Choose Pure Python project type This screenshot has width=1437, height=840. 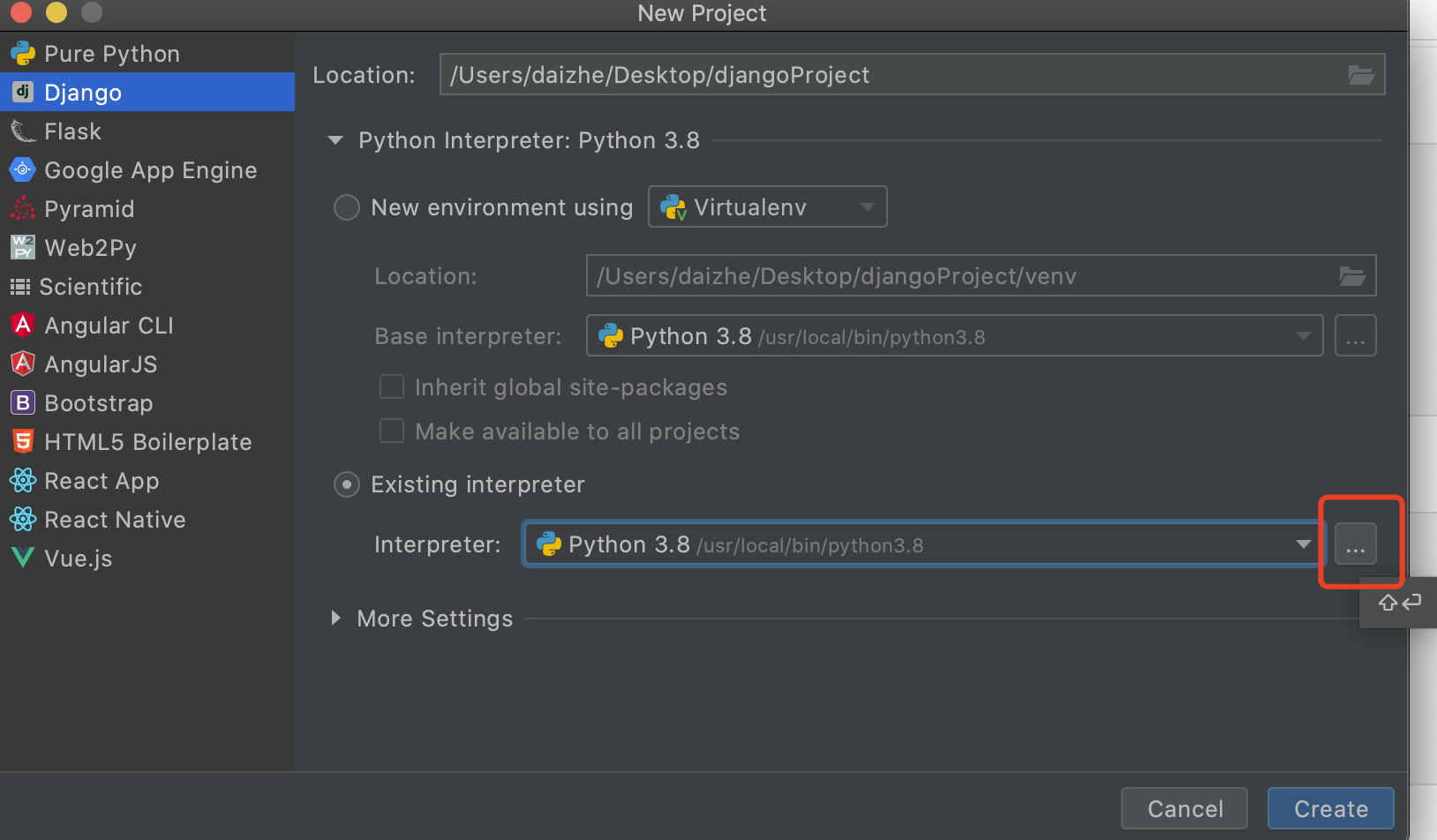pyautogui.click(x=147, y=54)
